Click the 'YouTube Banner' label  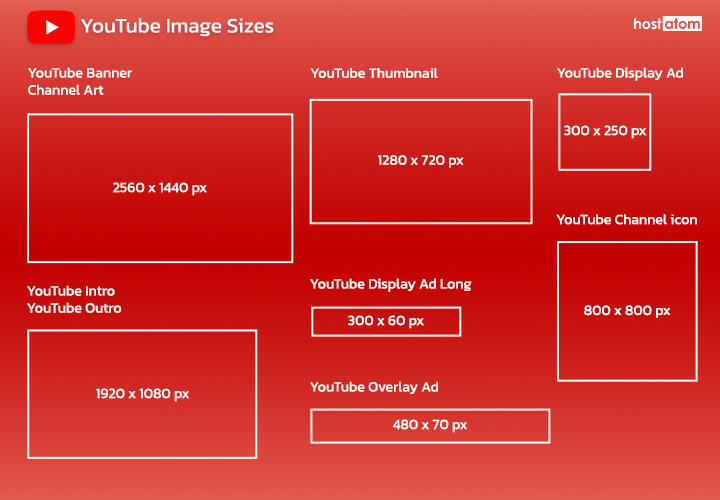pos(80,73)
